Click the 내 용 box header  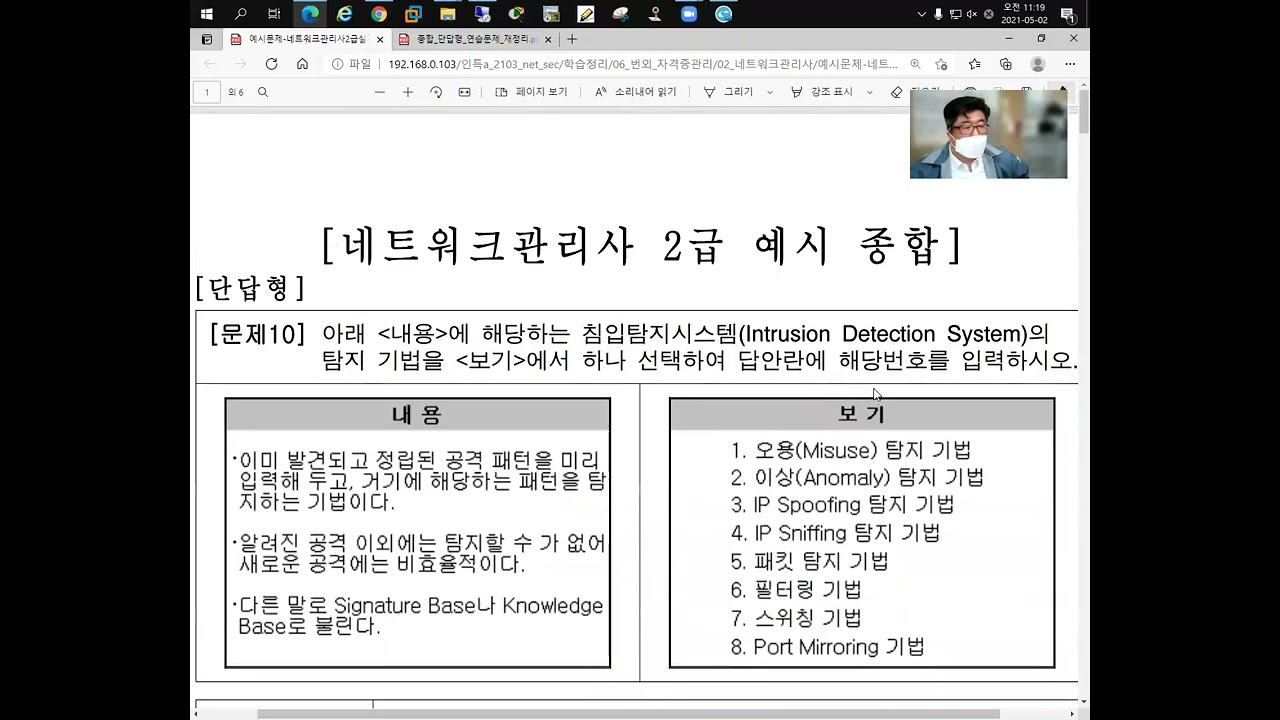pos(417,414)
